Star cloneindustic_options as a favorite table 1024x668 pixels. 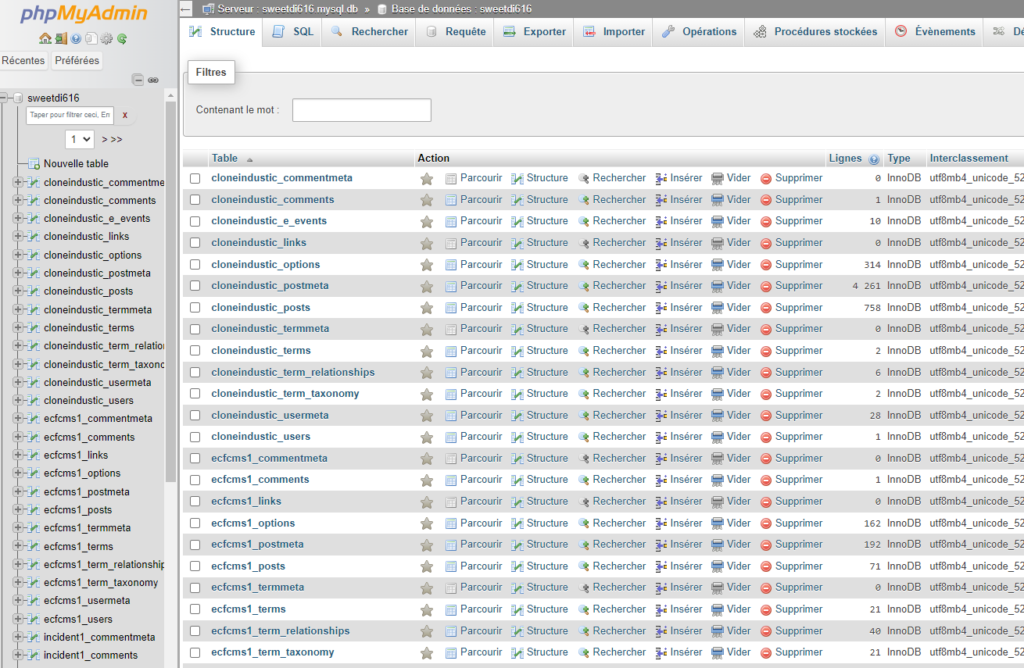point(427,265)
